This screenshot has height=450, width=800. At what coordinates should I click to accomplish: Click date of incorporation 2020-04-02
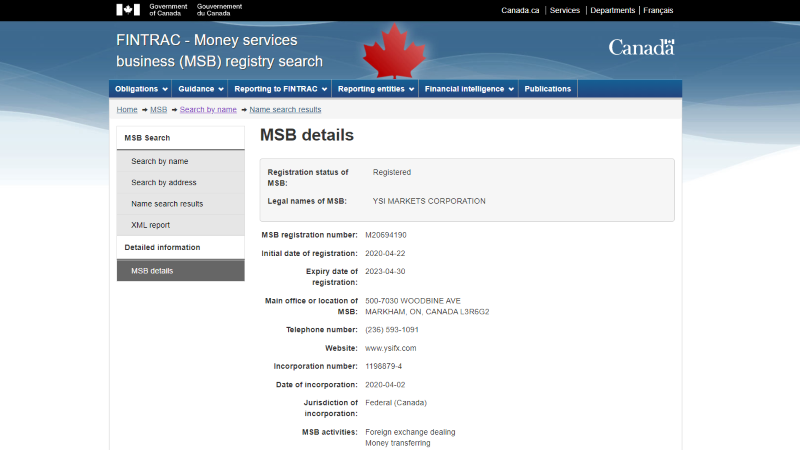click(x=385, y=385)
